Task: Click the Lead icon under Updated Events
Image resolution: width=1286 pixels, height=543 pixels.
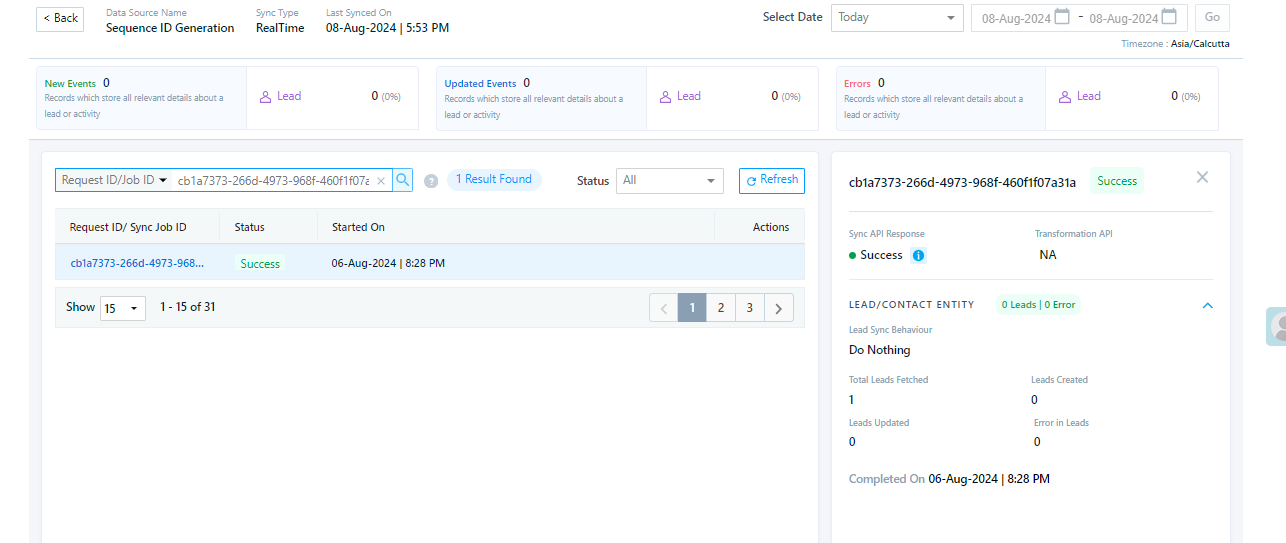Action: click(666, 97)
